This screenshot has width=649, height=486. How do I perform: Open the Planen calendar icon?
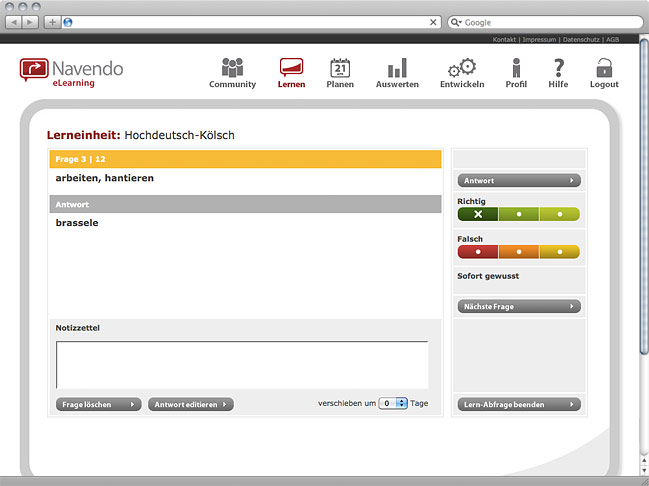(x=340, y=68)
